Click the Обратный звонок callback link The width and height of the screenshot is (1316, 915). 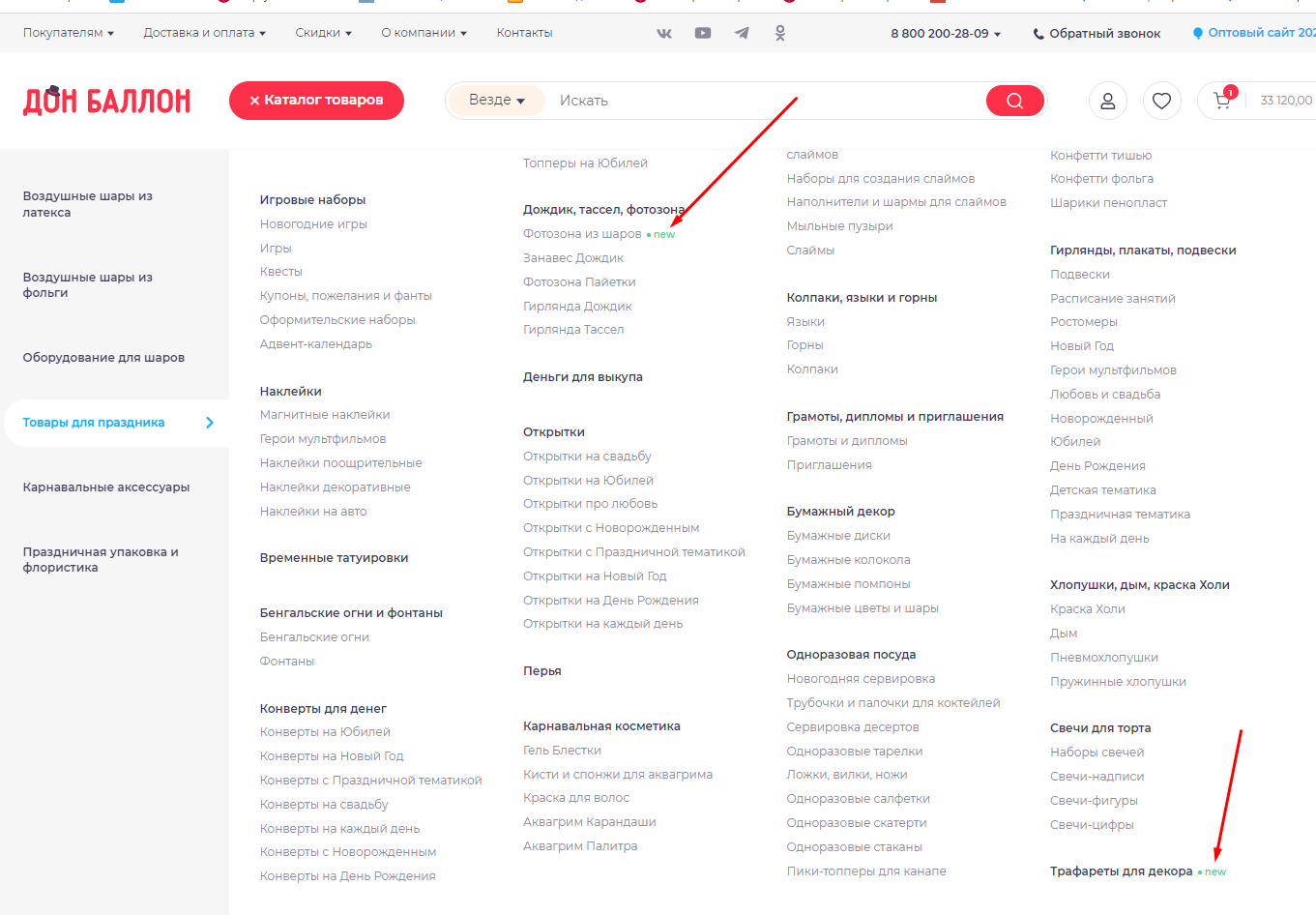click(1097, 34)
